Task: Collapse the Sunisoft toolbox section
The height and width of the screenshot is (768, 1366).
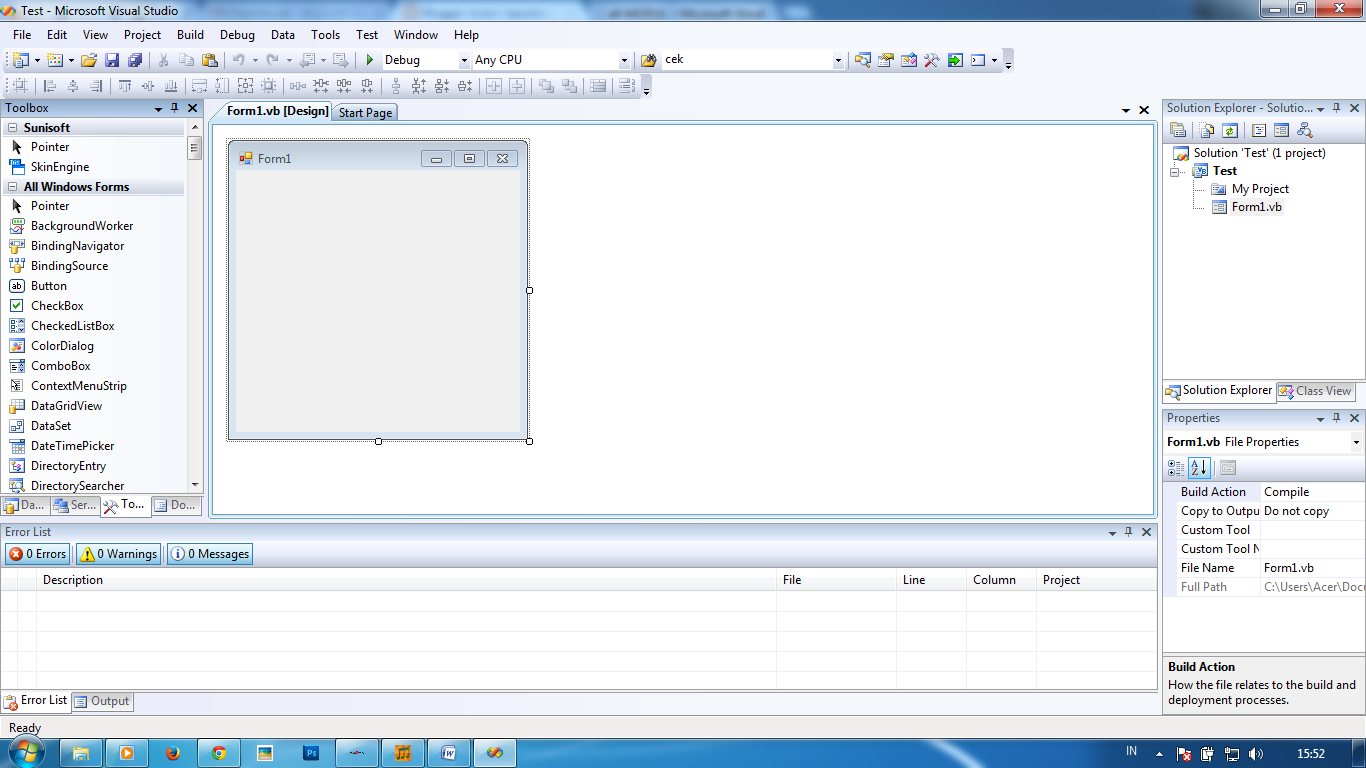Action: (13, 128)
